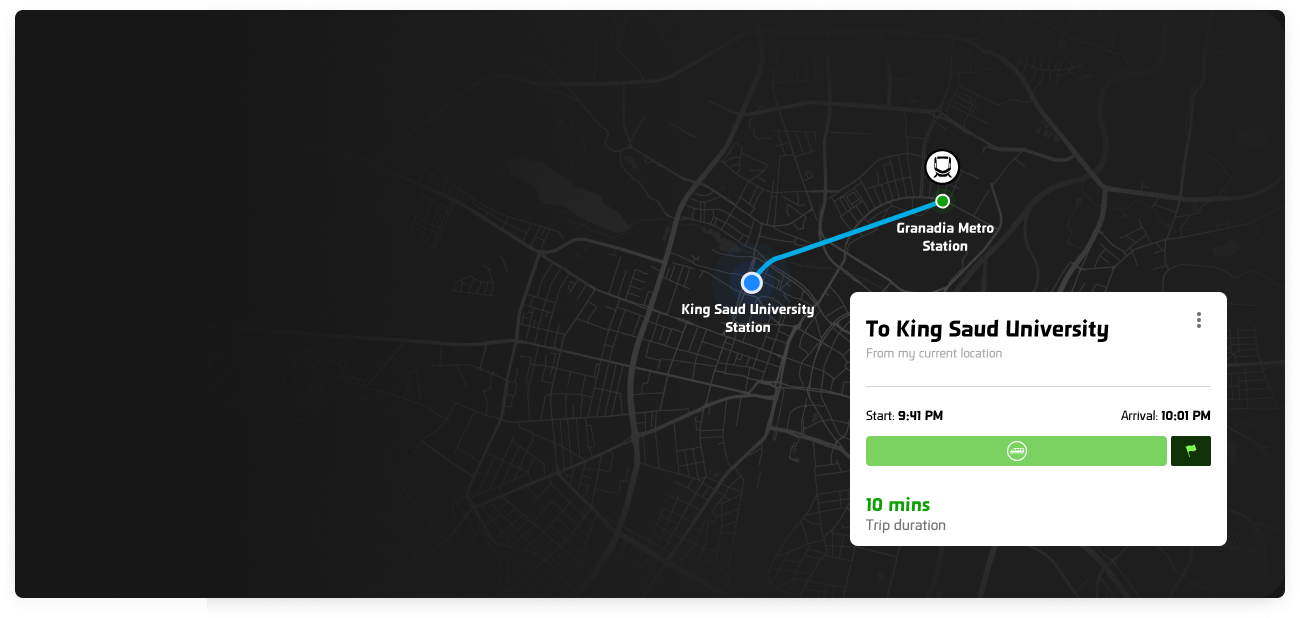Viewport: 1300px width, 618px height.
Task: Click the green '10 mins' duration text
Action: point(898,505)
